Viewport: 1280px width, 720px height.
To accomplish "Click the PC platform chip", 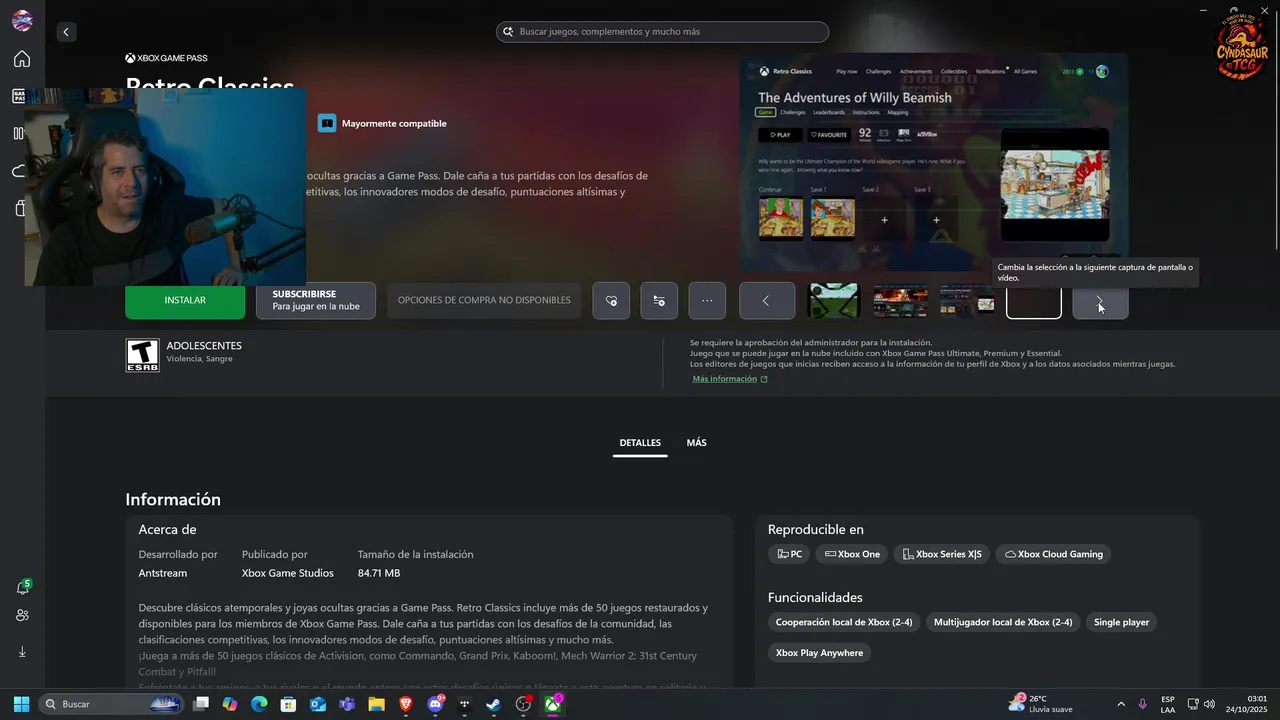I will tap(790, 554).
